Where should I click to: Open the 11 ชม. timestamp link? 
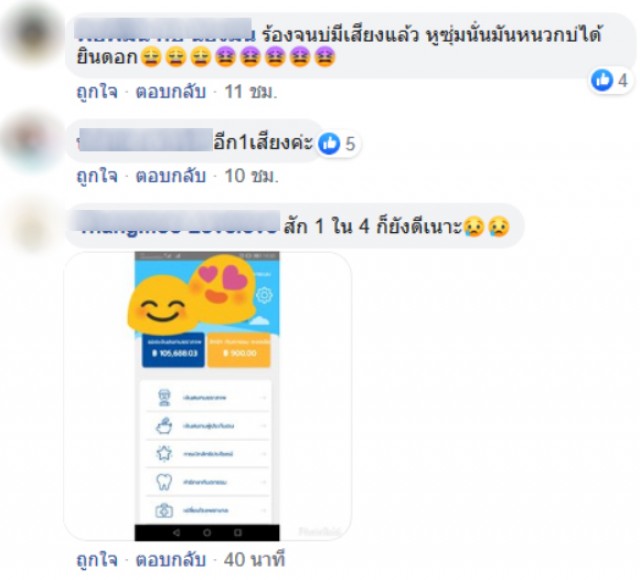pos(251,92)
